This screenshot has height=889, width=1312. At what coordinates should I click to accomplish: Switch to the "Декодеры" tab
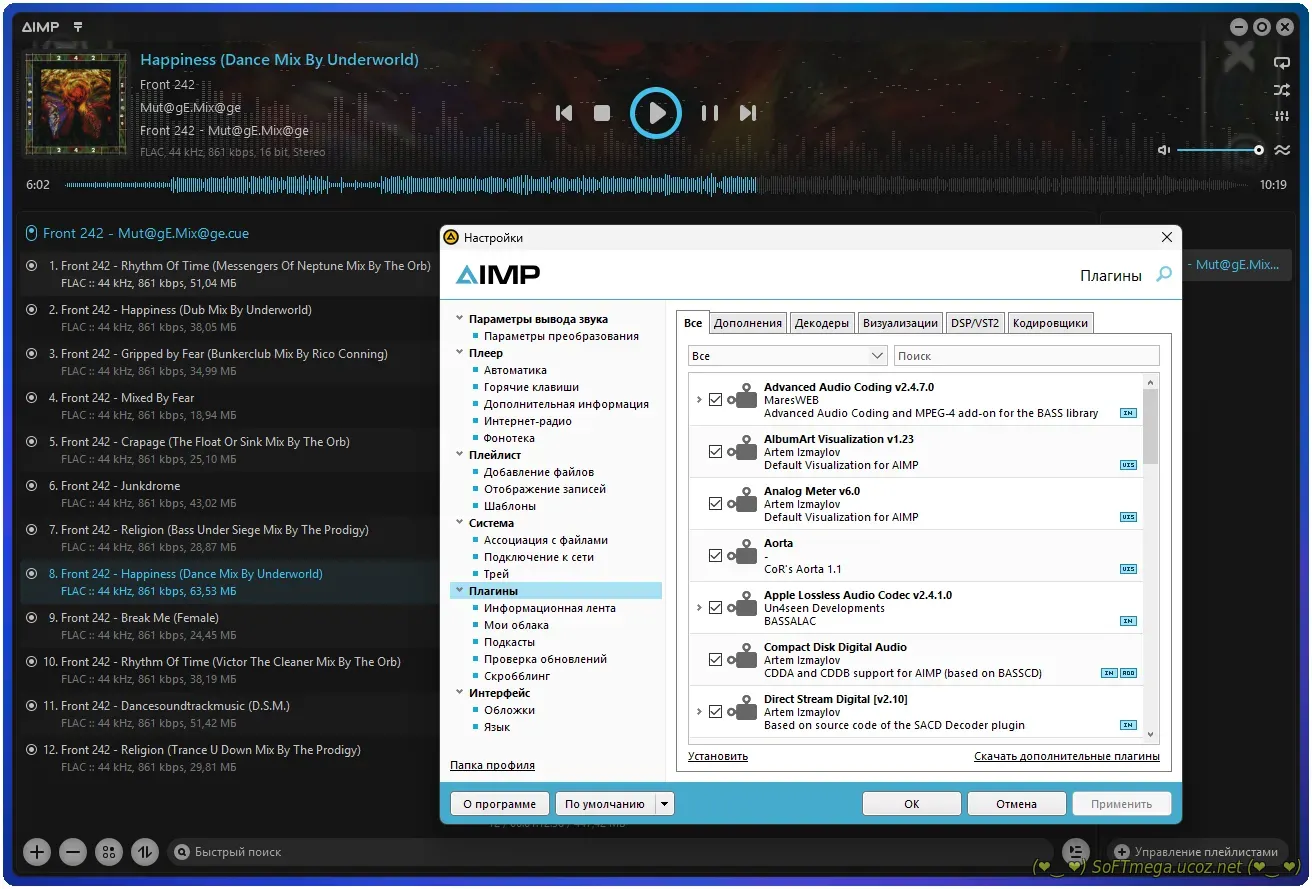[x=821, y=323]
